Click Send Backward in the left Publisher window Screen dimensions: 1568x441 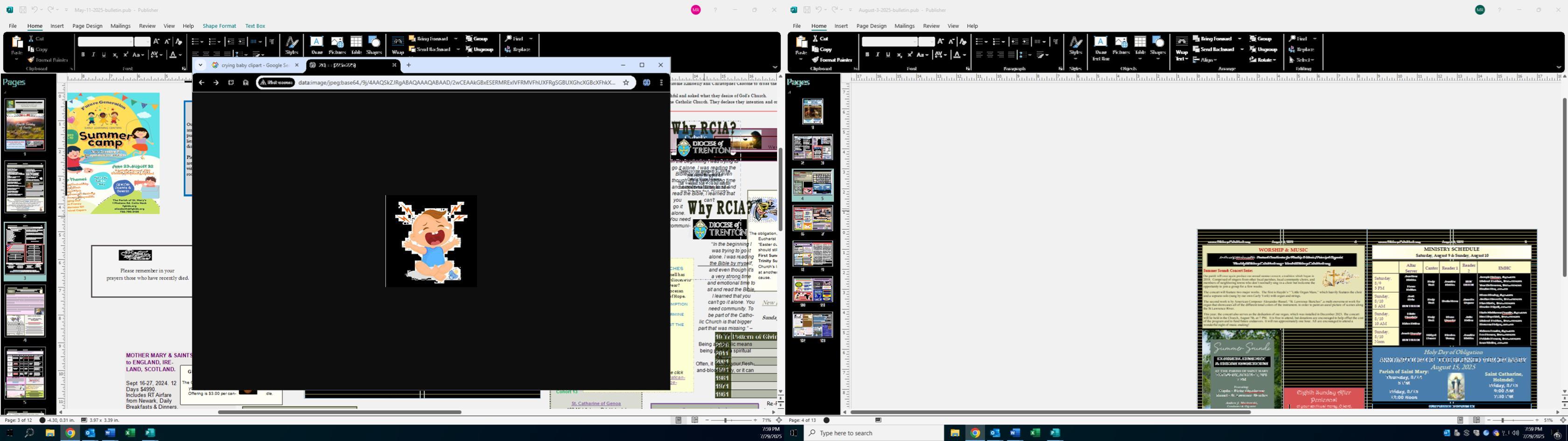430,49
